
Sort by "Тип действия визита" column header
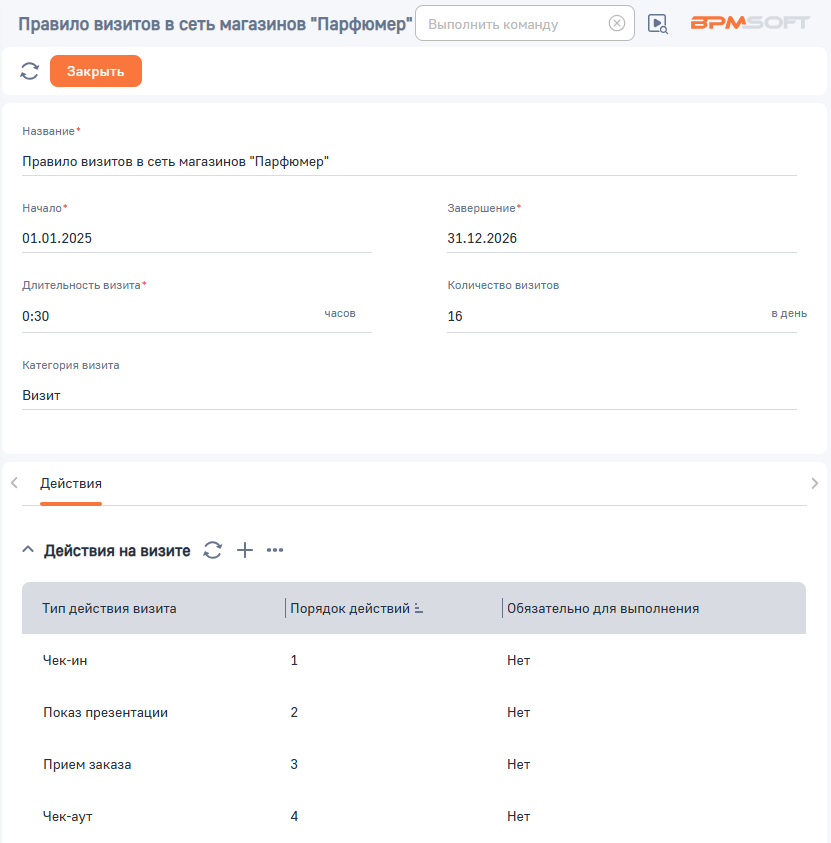pyautogui.click(x=110, y=608)
